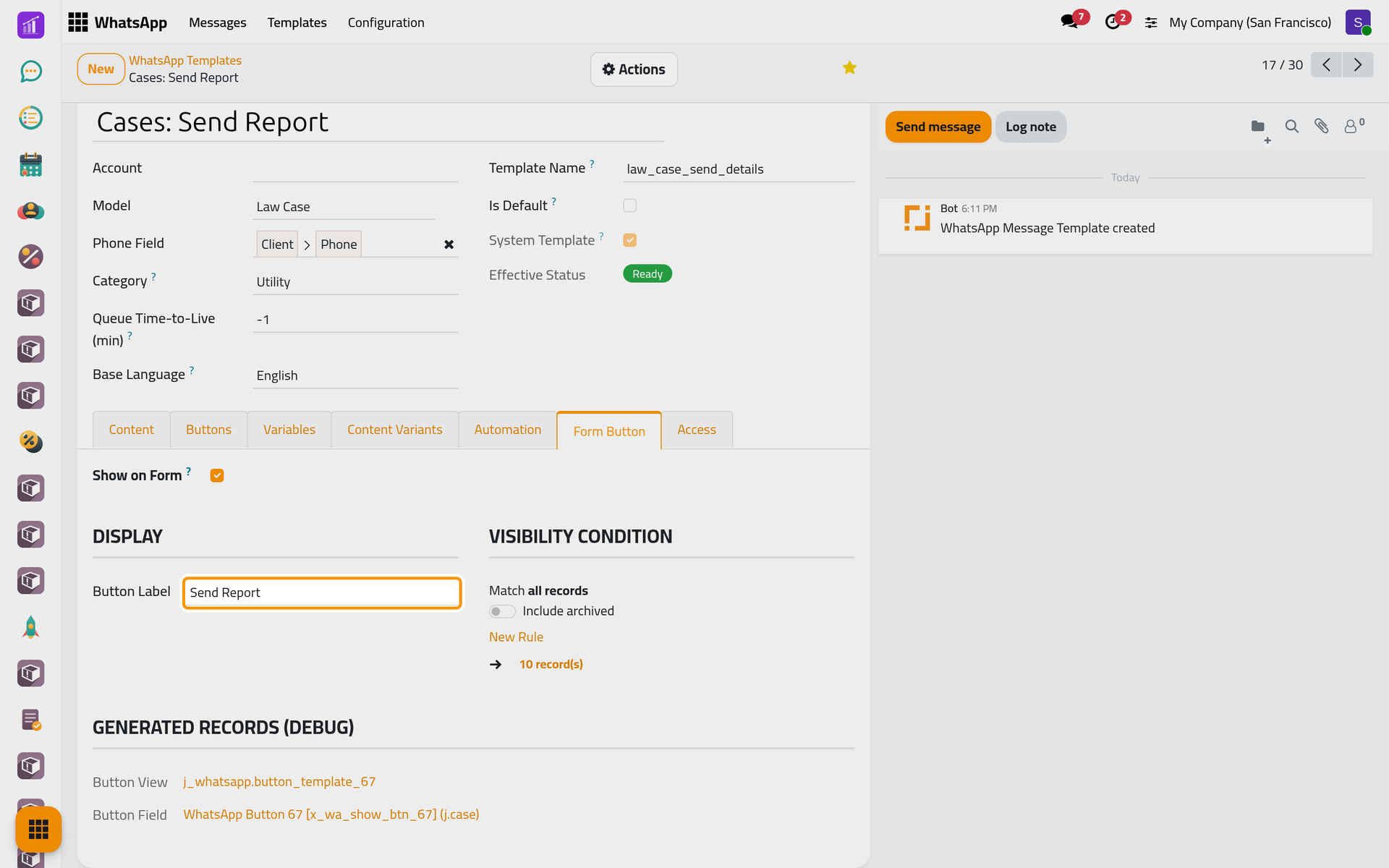Screen dimensions: 1389x868
Task: Open the WhatsApp Templates breadcrumb link
Action: (x=185, y=61)
